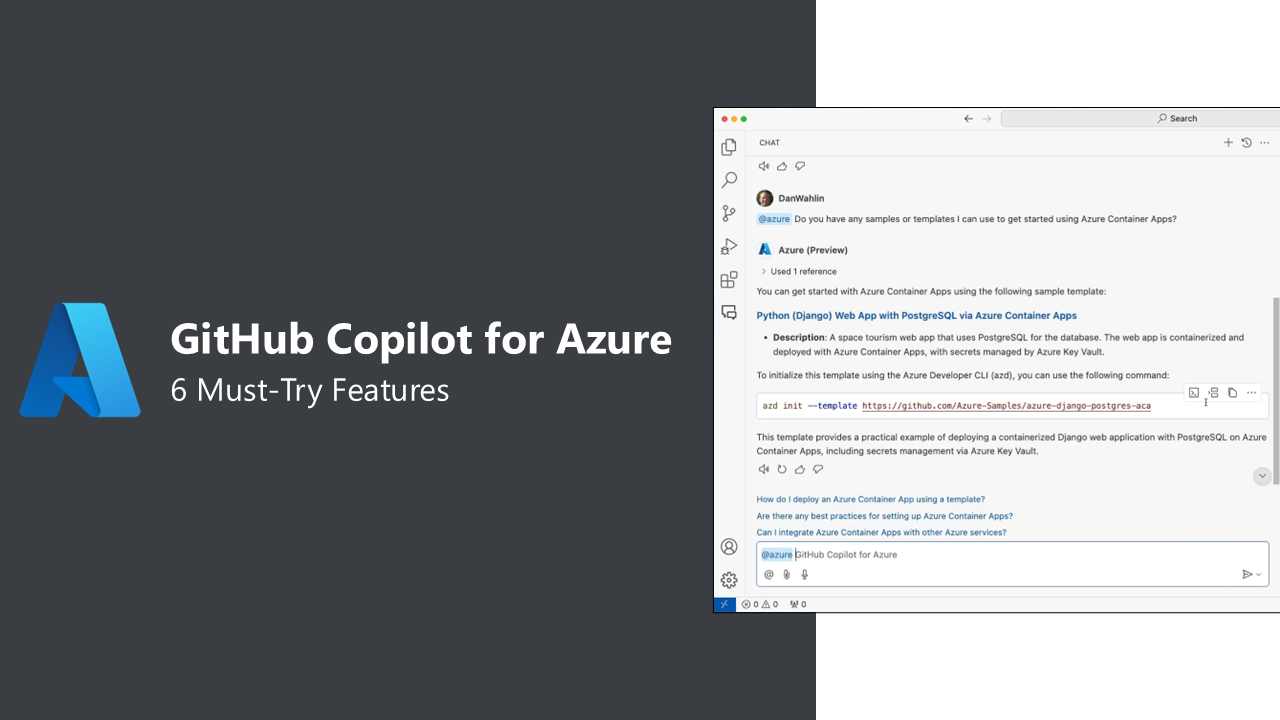Click the DanWahlin username
This screenshot has height=720, width=1280.
pos(802,199)
